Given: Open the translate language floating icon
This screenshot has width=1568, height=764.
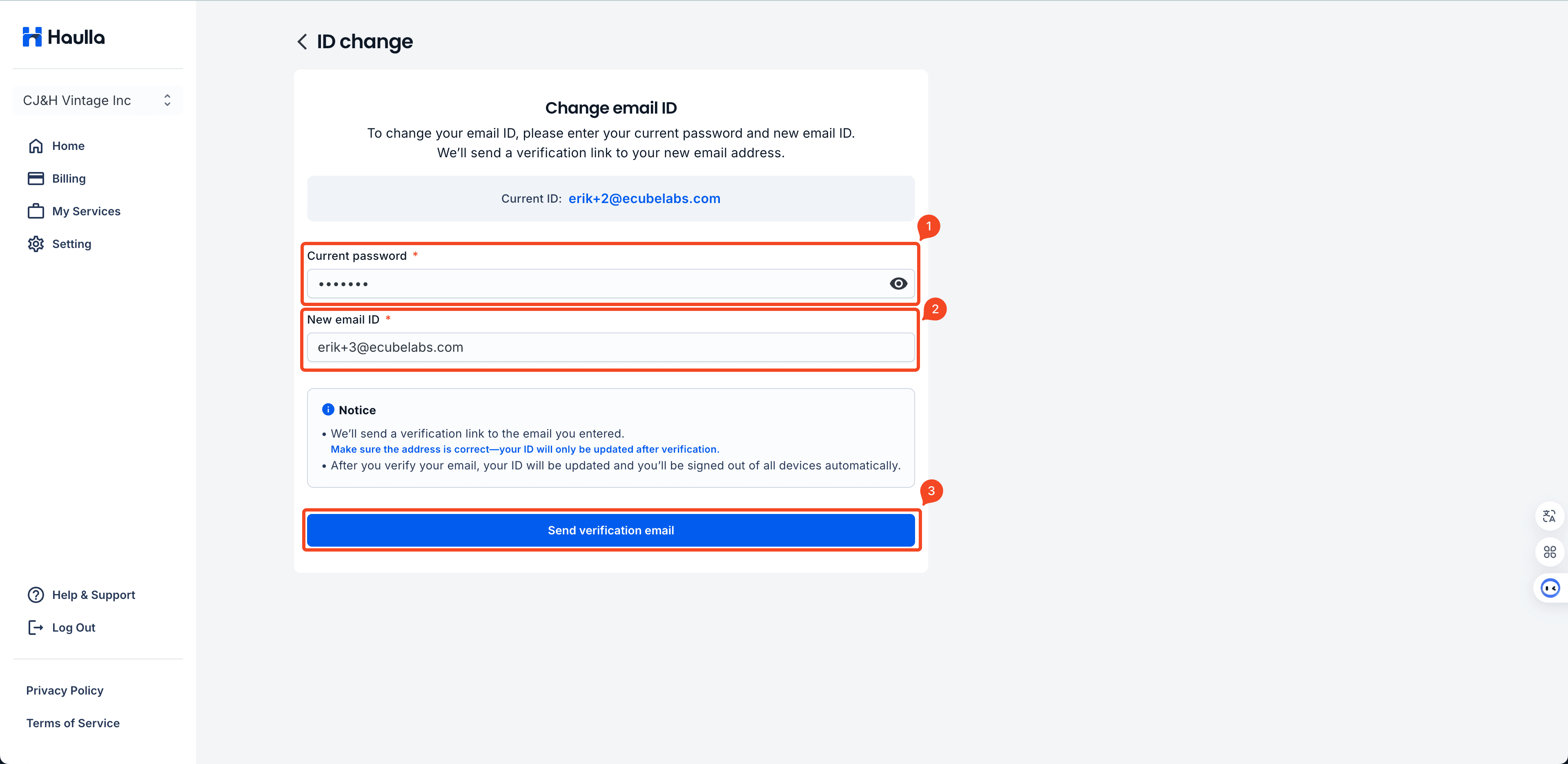Looking at the screenshot, I should [1549, 517].
